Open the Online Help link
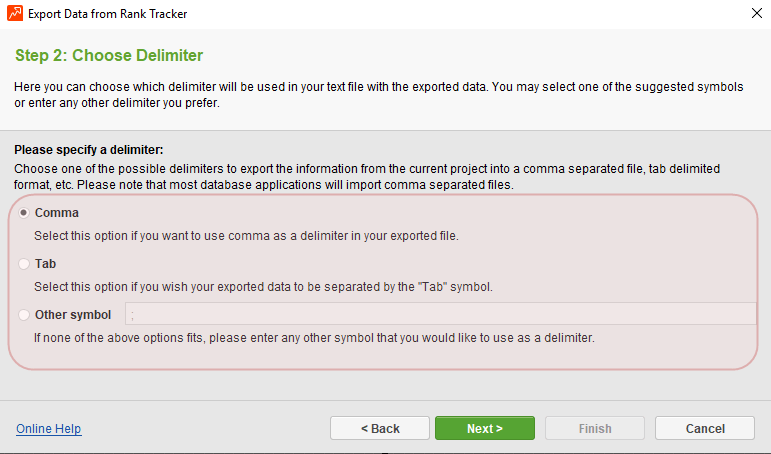Viewport: 771px width, 454px height. (49, 429)
